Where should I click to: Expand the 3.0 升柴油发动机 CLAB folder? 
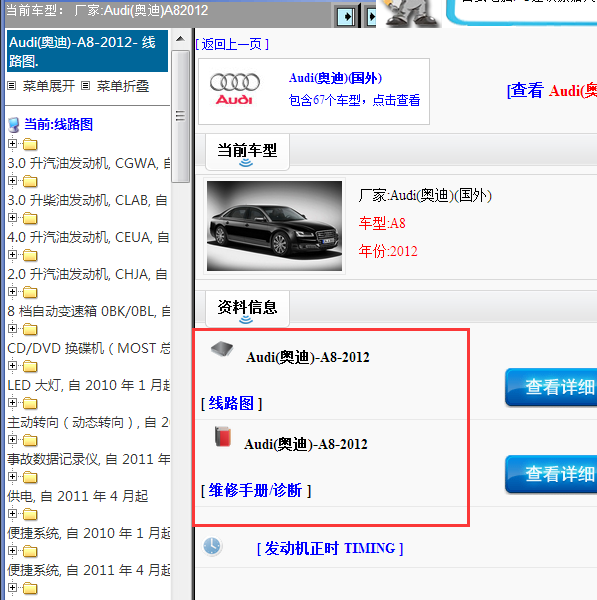click(12, 181)
